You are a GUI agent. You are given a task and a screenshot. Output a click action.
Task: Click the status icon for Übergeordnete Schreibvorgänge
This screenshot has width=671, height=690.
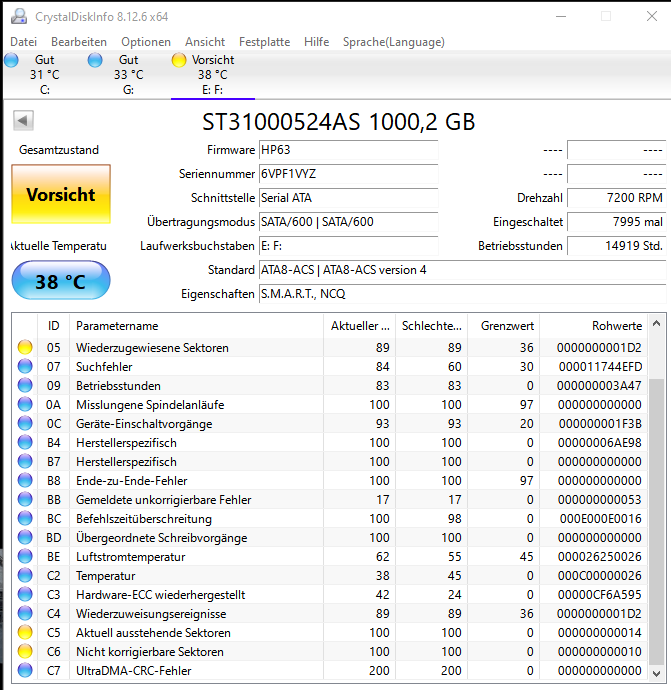(25, 537)
